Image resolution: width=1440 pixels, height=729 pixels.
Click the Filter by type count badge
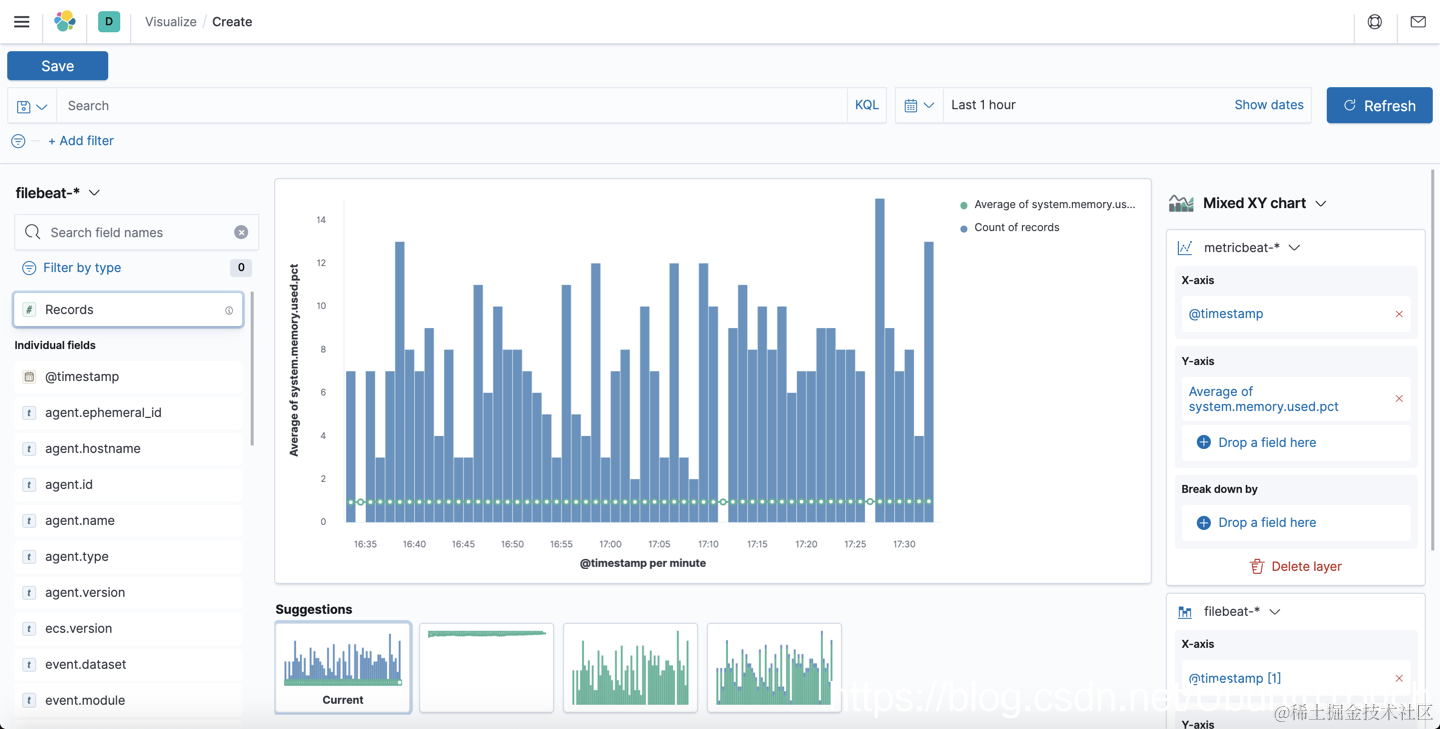click(240, 268)
